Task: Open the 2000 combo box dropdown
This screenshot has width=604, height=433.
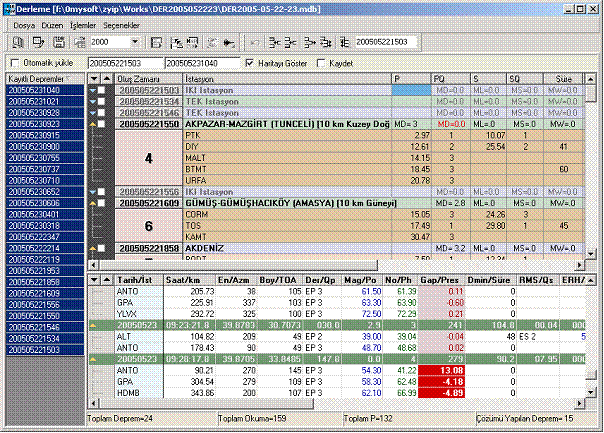Action: (135, 43)
